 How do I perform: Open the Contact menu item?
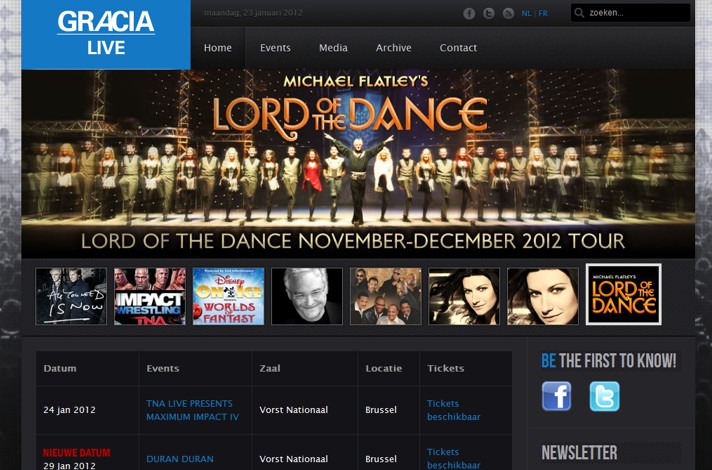458,48
